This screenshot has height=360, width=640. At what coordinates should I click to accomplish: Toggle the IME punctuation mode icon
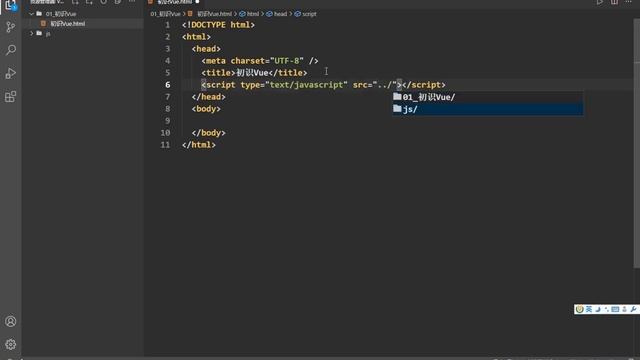tap(607, 309)
